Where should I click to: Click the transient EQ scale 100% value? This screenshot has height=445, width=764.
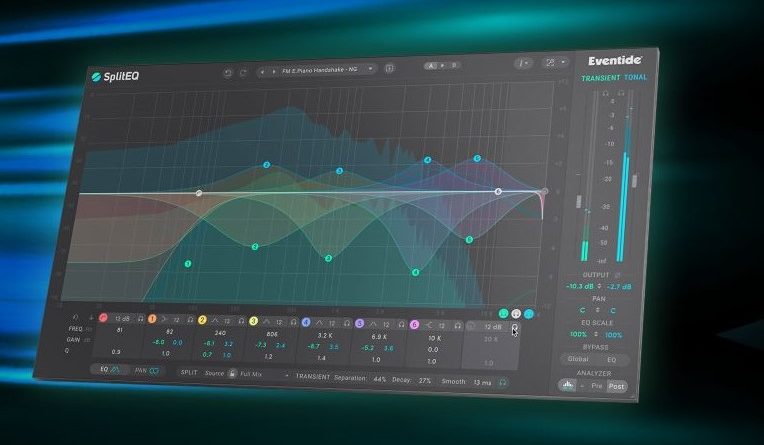(x=578, y=334)
